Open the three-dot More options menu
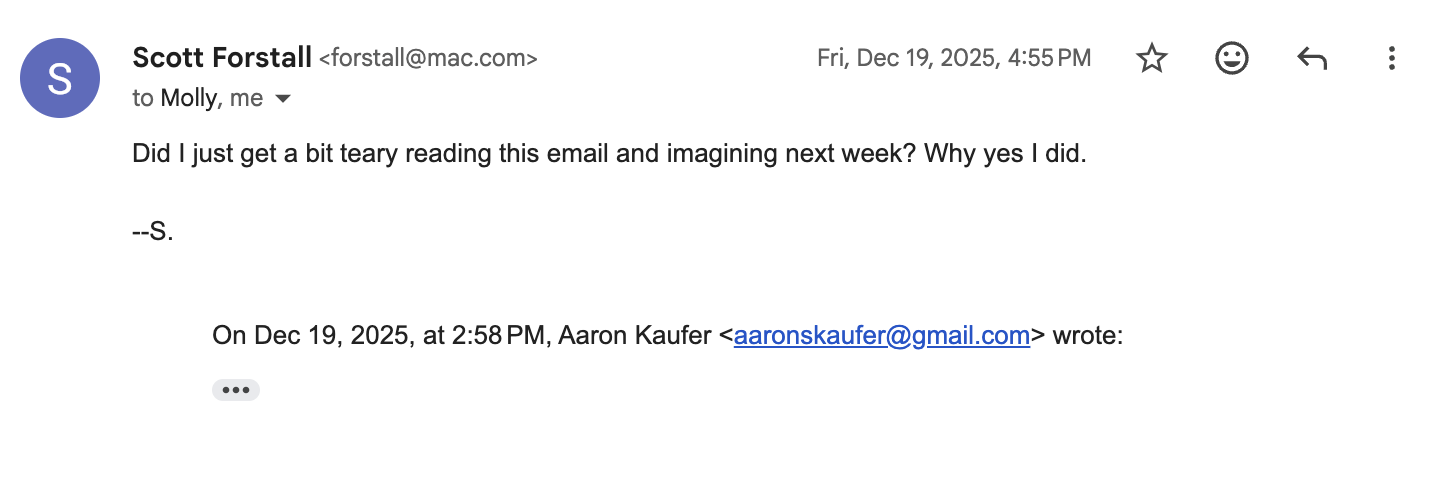 1391,59
